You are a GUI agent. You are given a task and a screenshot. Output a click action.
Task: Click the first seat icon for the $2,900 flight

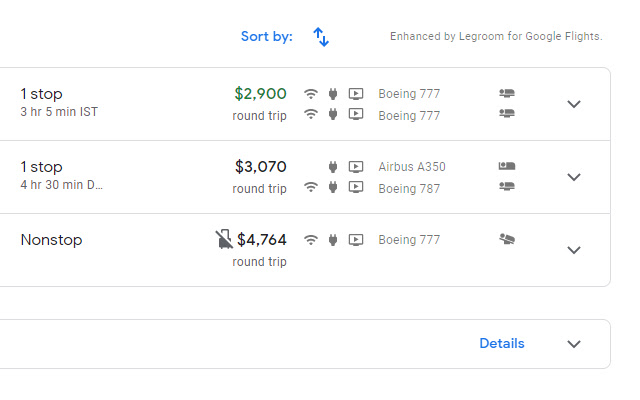click(506, 94)
